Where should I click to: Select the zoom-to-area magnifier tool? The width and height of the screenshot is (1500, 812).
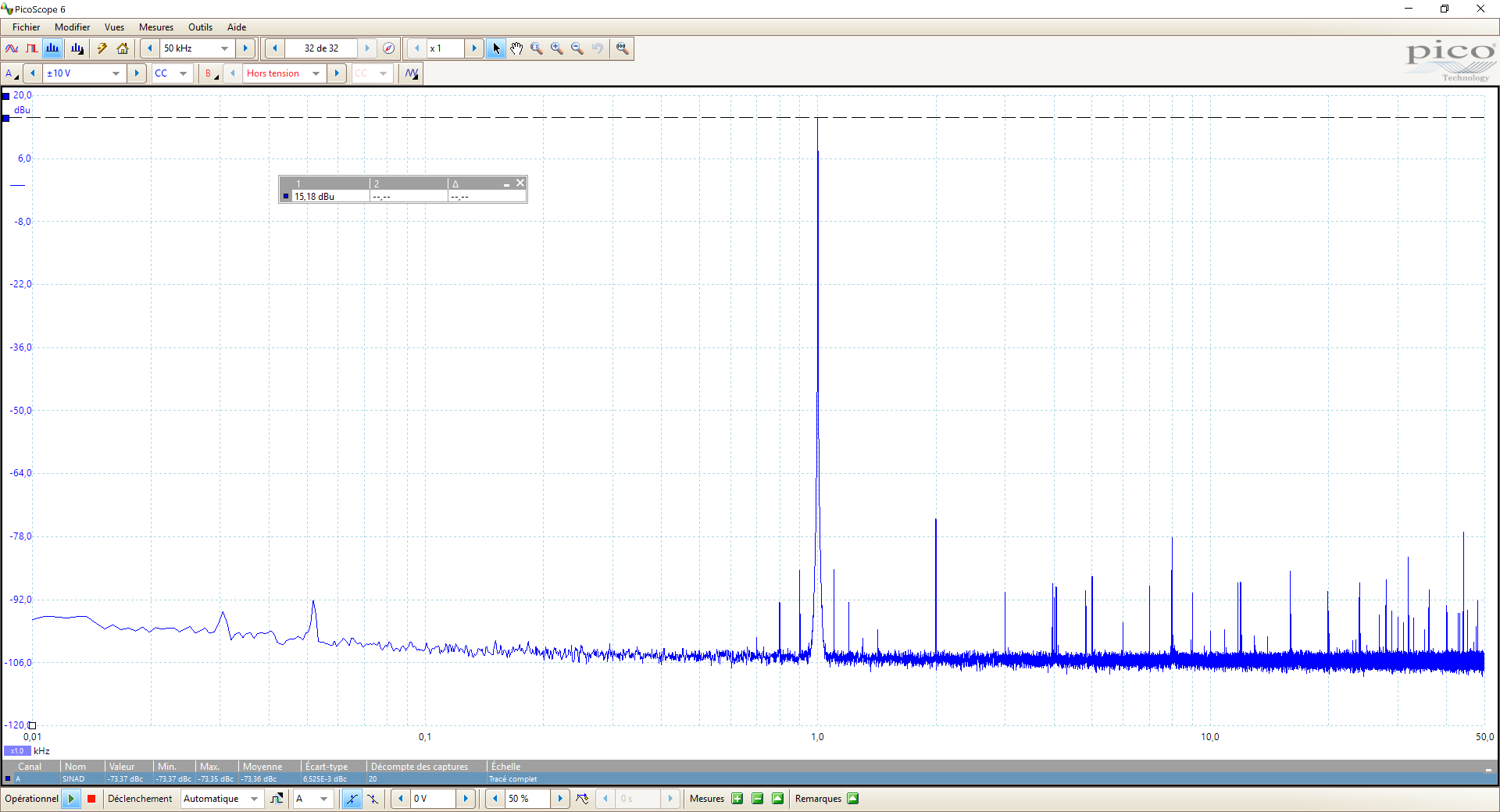coord(537,48)
